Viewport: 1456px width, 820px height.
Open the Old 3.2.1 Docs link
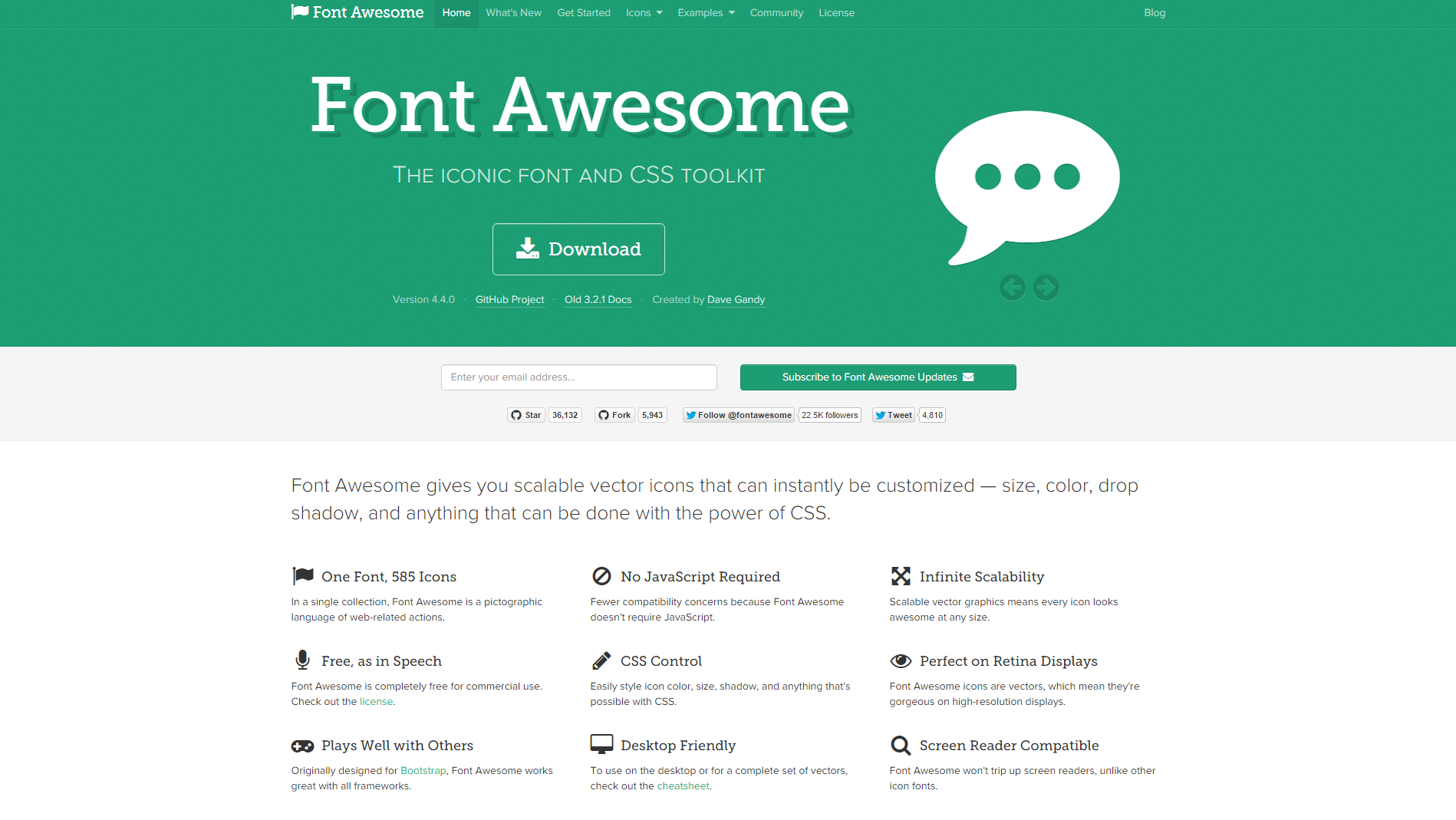598,300
